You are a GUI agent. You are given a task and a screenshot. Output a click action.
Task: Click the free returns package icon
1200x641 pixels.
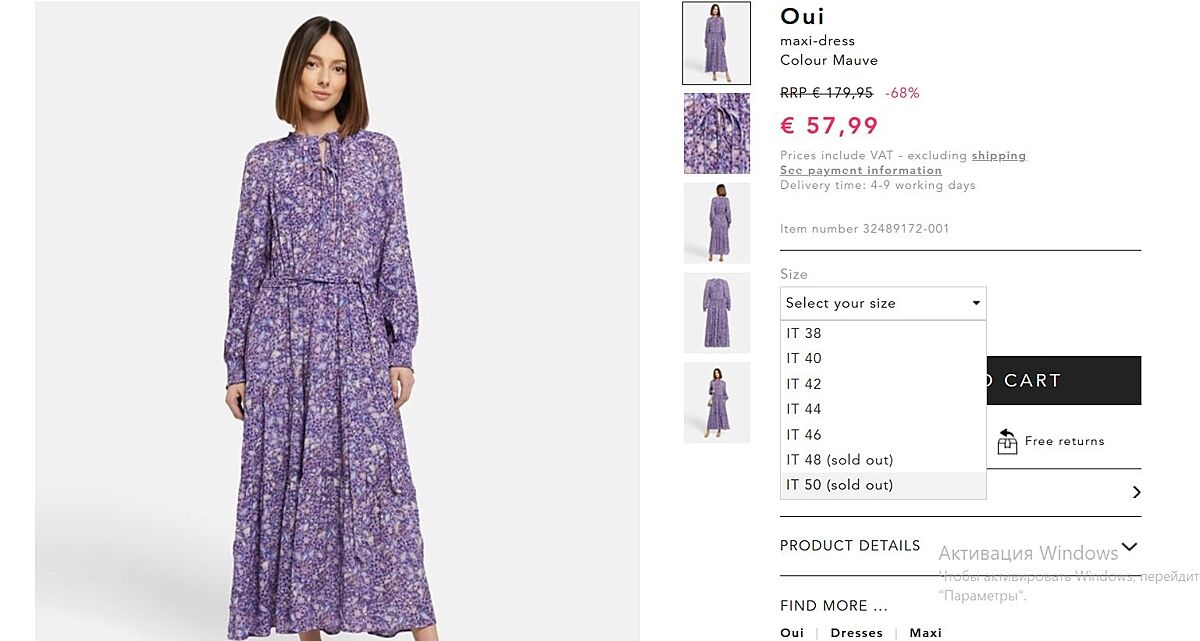(x=1007, y=441)
